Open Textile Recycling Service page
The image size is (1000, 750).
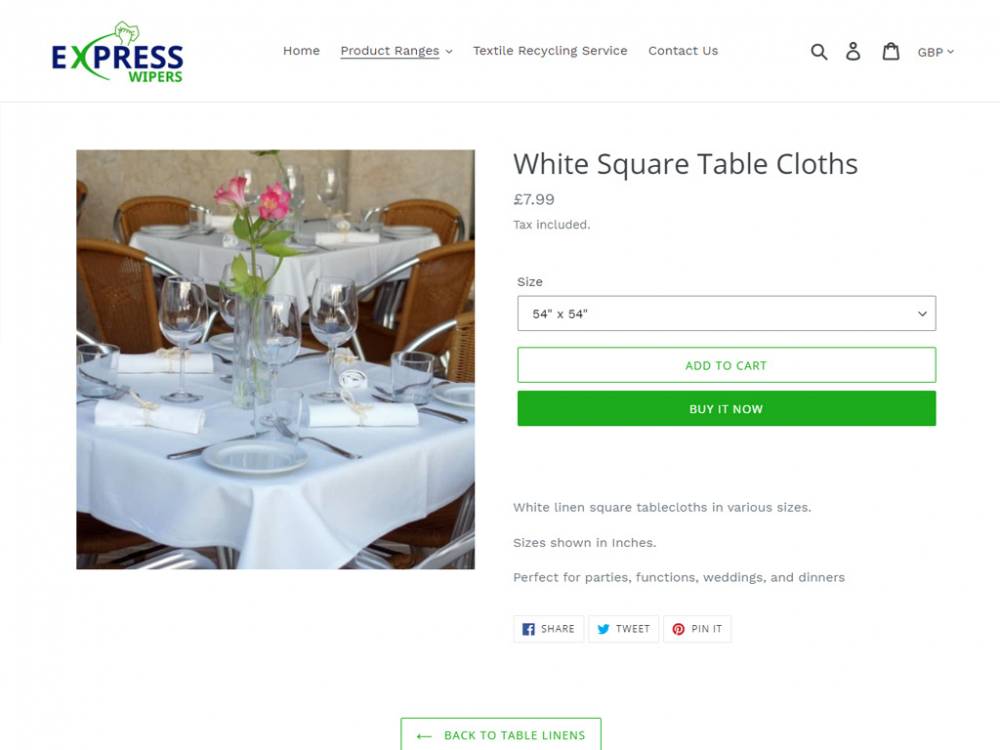coord(550,50)
